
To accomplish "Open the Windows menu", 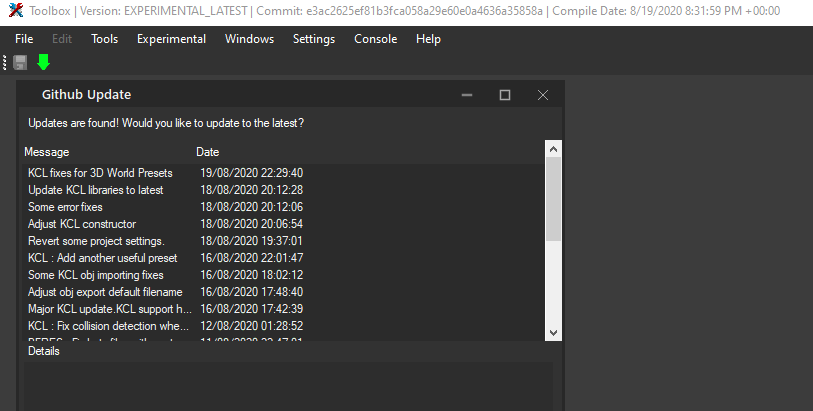I will coord(249,39).
